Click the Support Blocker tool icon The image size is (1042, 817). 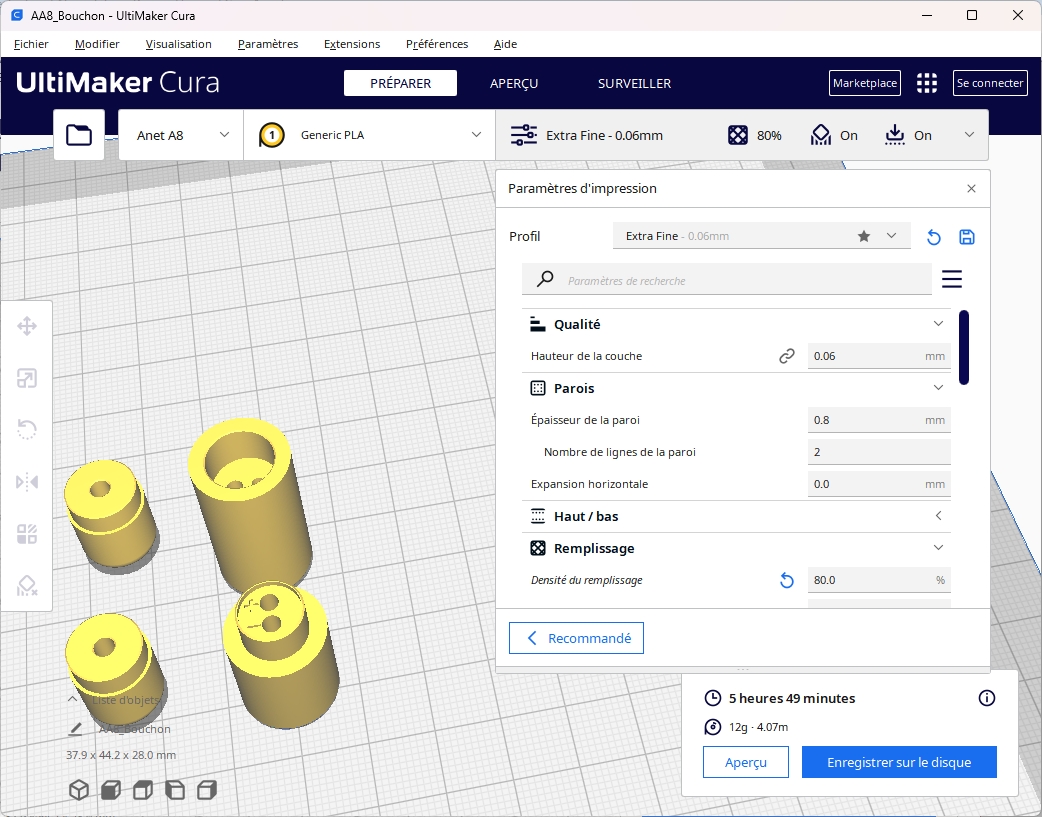tap(27, 586)
